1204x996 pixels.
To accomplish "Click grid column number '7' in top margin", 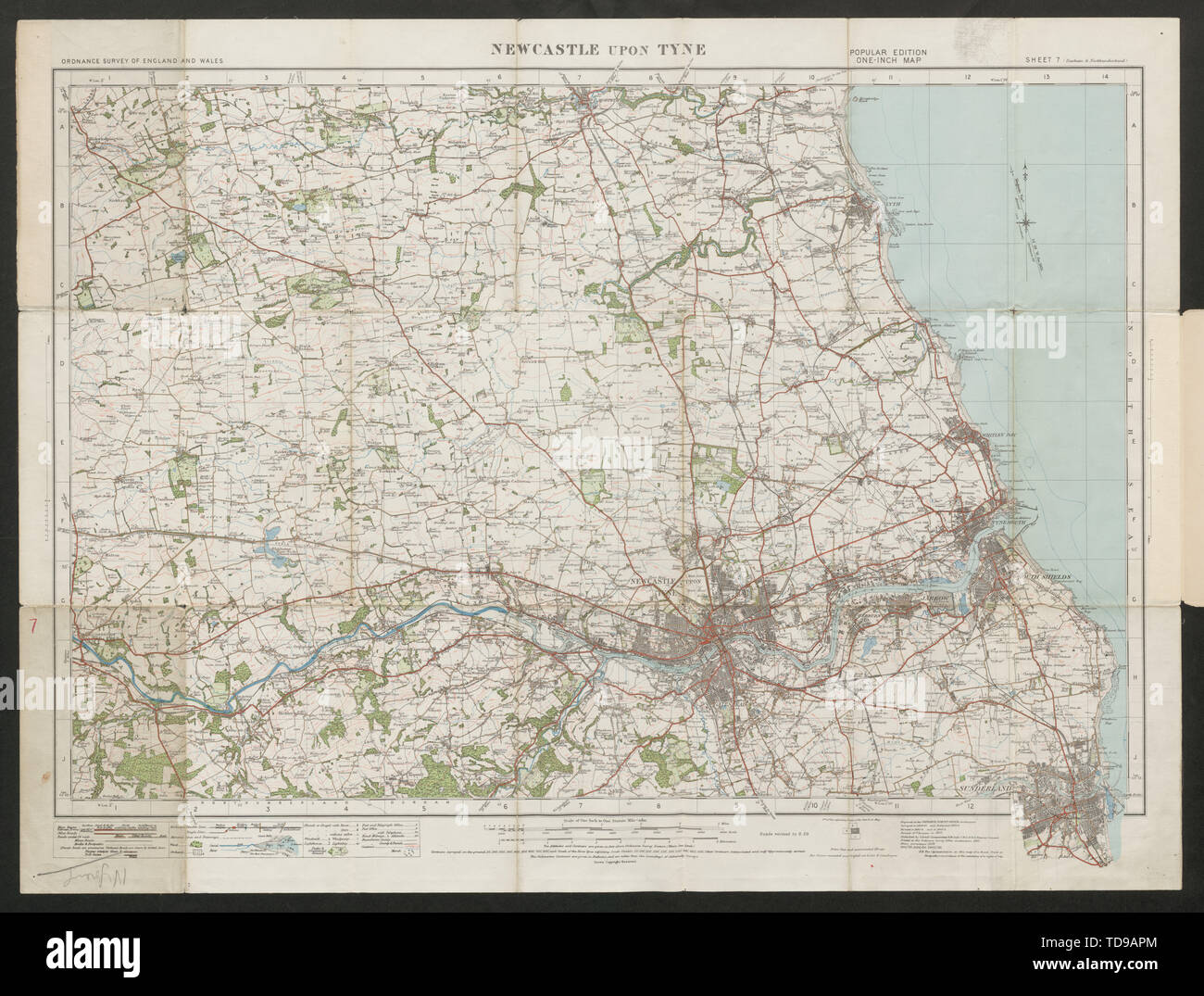I will 581,78.
